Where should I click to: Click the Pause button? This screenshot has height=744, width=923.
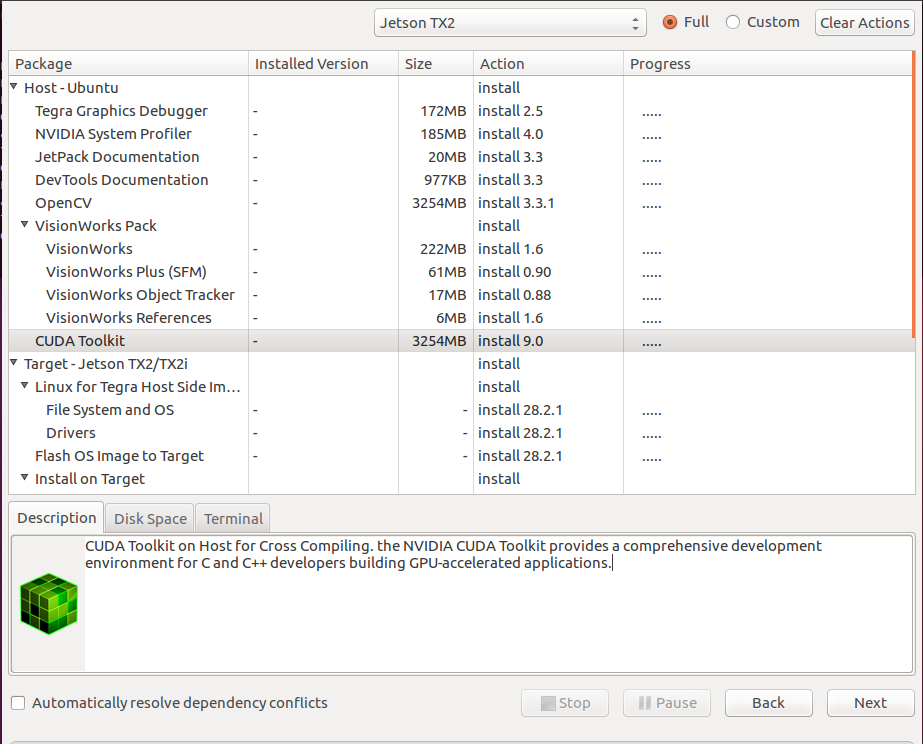[x=667, y=703]
